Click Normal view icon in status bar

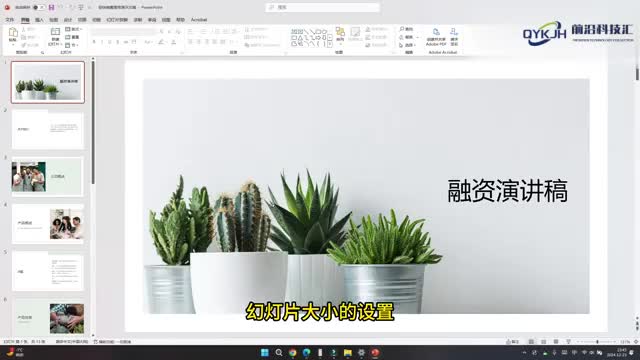tap(531, 342)
